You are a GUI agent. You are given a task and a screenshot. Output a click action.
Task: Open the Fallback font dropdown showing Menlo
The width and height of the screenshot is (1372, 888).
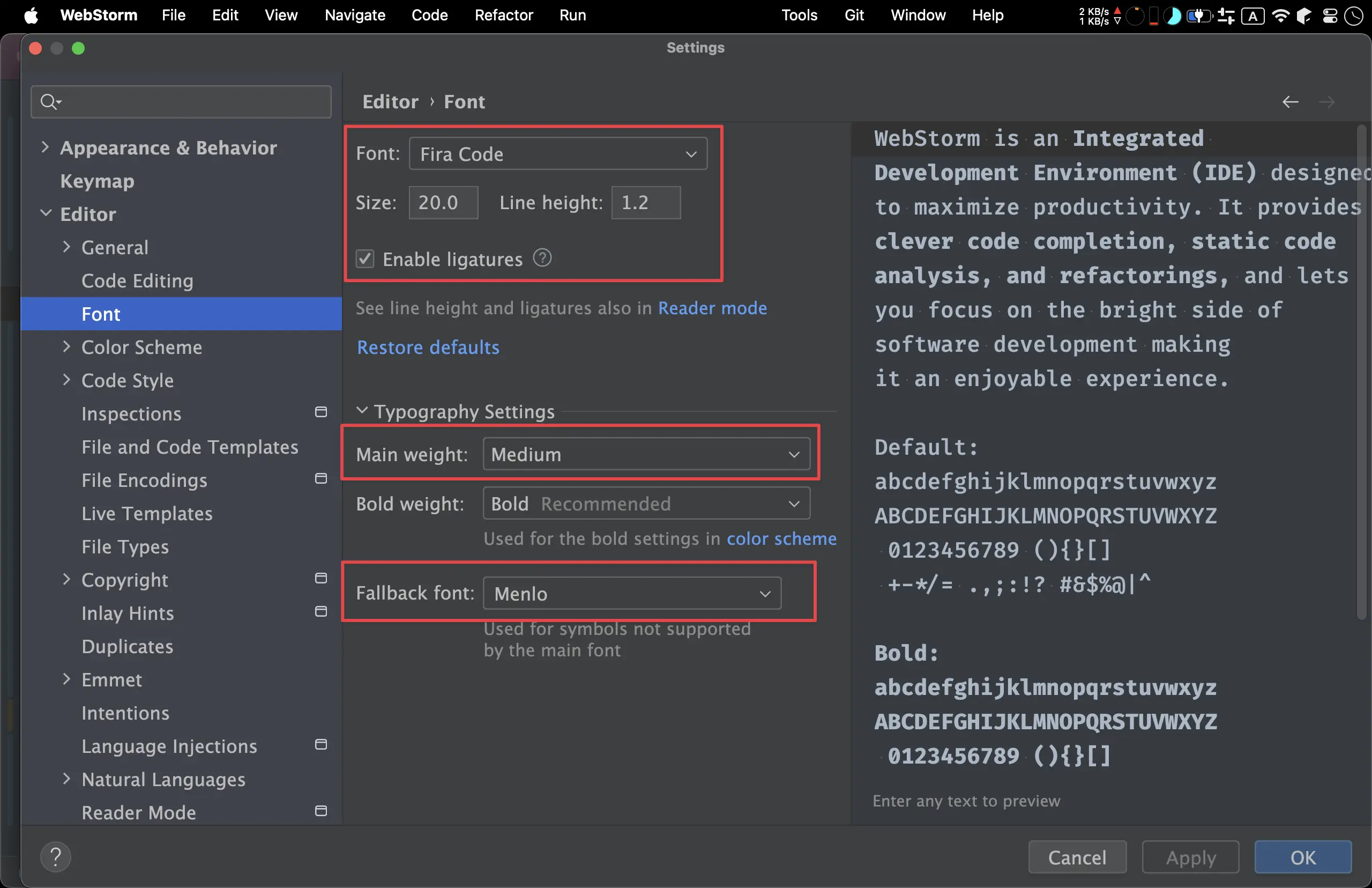(631, 594)
